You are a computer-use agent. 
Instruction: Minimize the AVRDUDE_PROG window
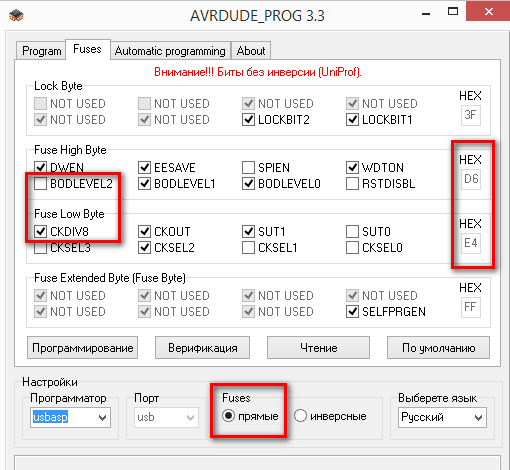(426, 13)
